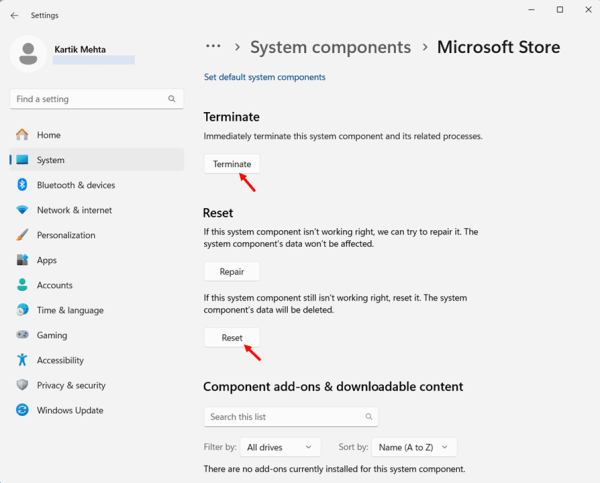The image size is (600, 483).
Task: Click the Terminate section heading
Action: (232, 117)
